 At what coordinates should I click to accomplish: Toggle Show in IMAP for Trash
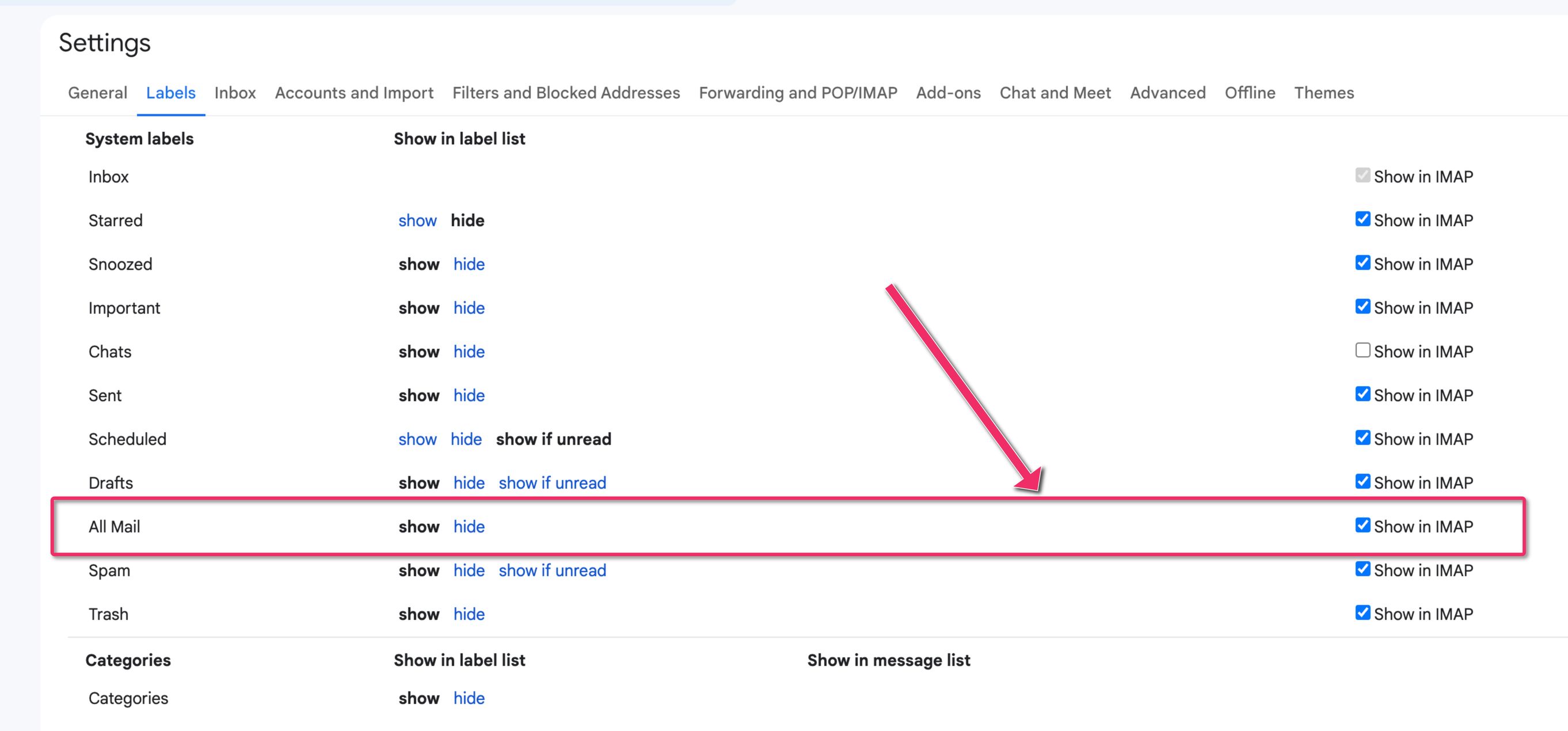(x=1363, y=613)
